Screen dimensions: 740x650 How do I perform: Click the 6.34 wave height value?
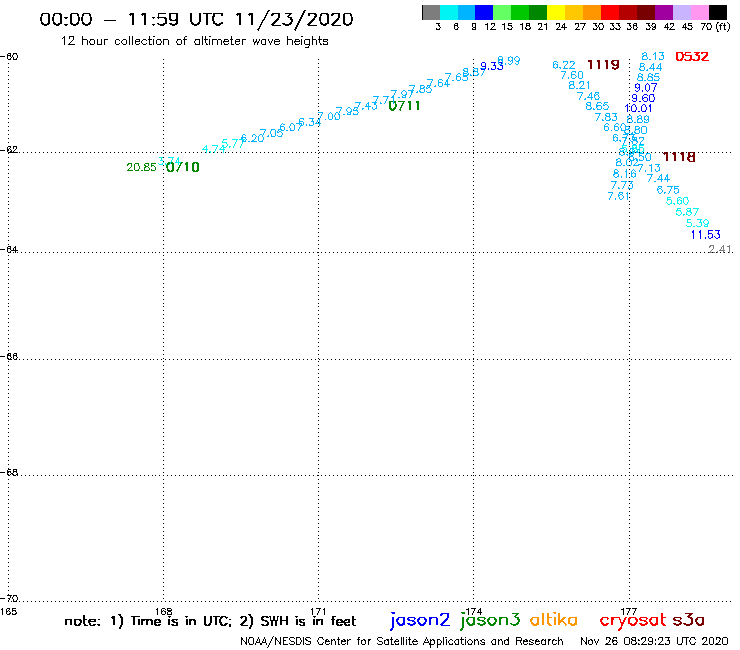click(x=310, y=122)
